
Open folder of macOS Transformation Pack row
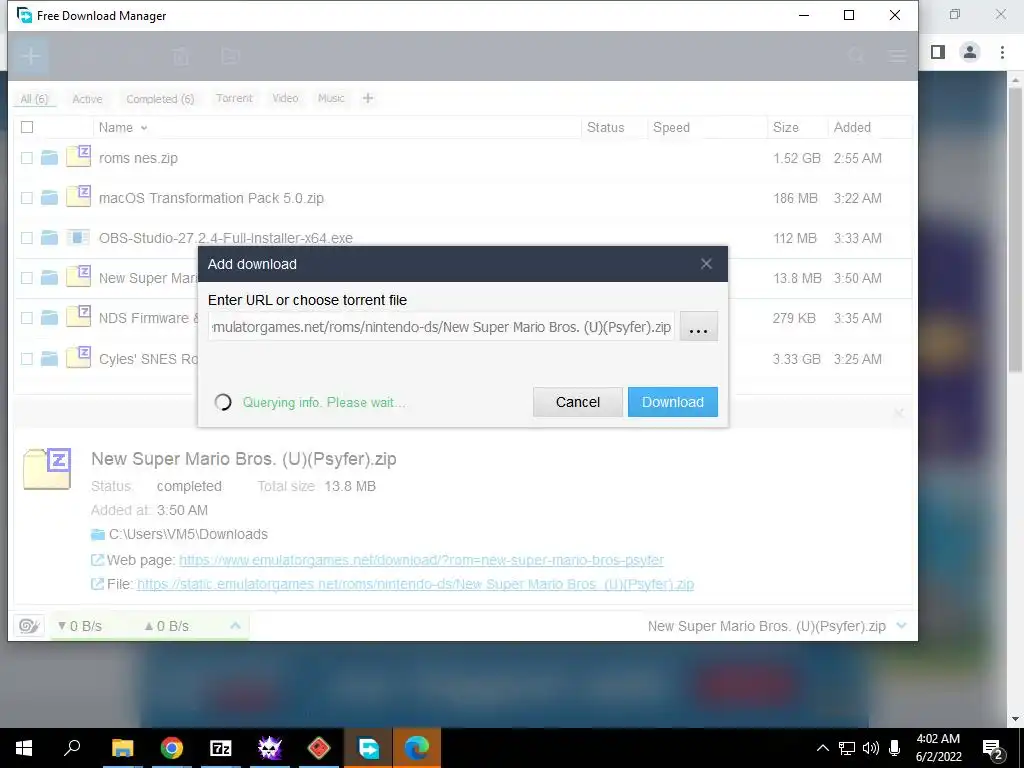click(x=50, y=198)
